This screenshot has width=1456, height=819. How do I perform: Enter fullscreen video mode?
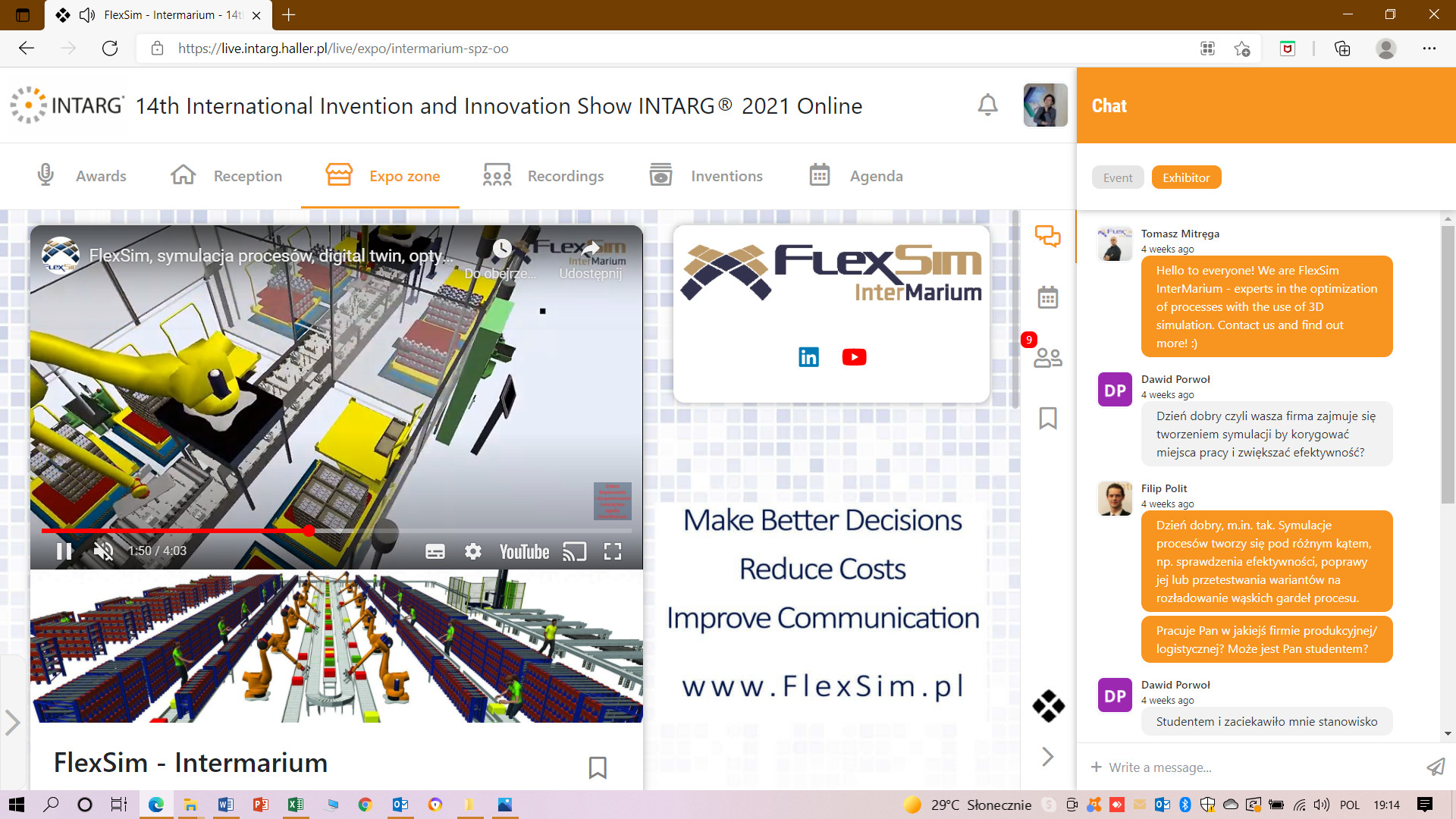[613, 551]
